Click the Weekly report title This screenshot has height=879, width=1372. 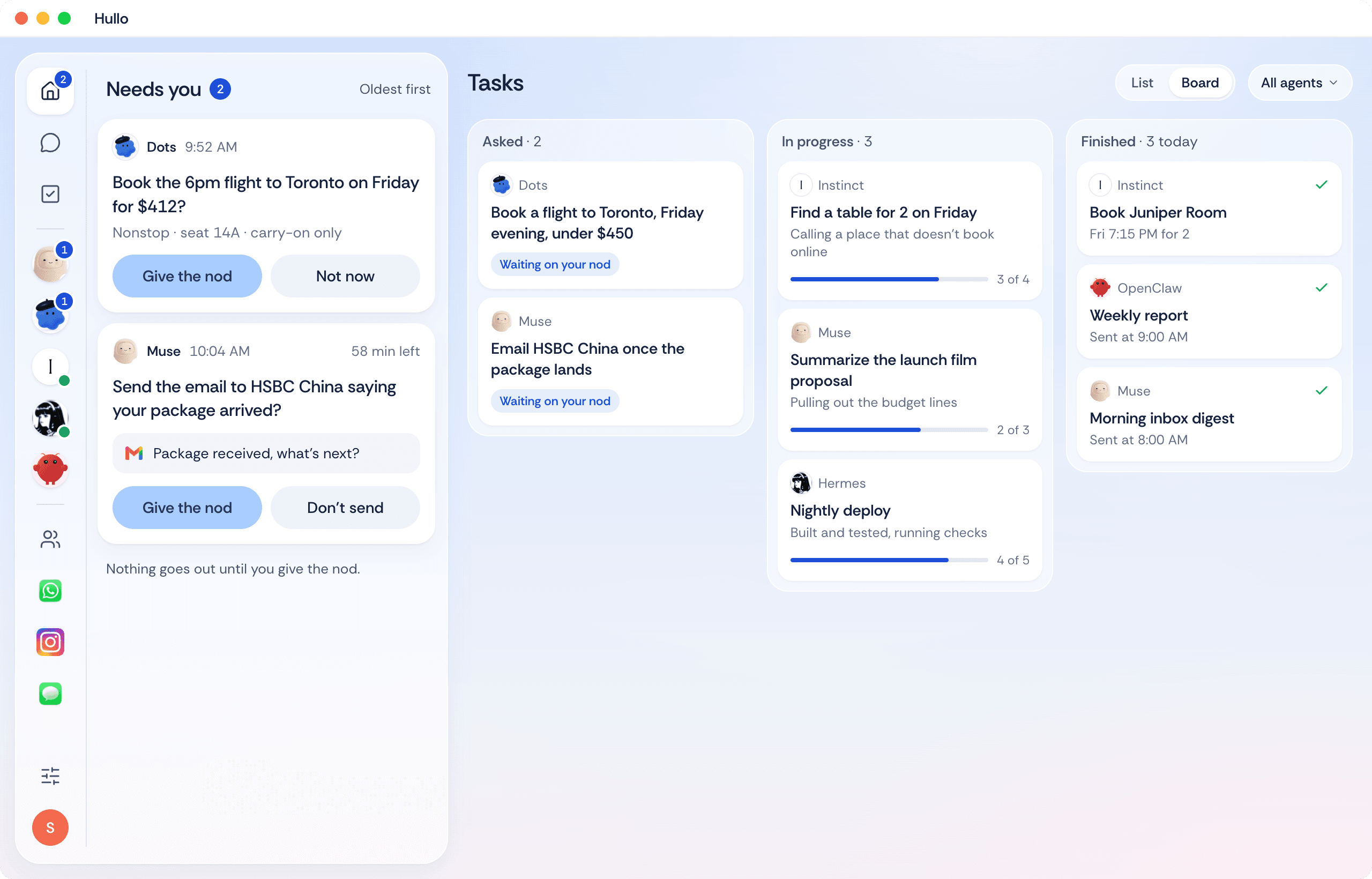pyautogui.click(x=1138, y=315)
